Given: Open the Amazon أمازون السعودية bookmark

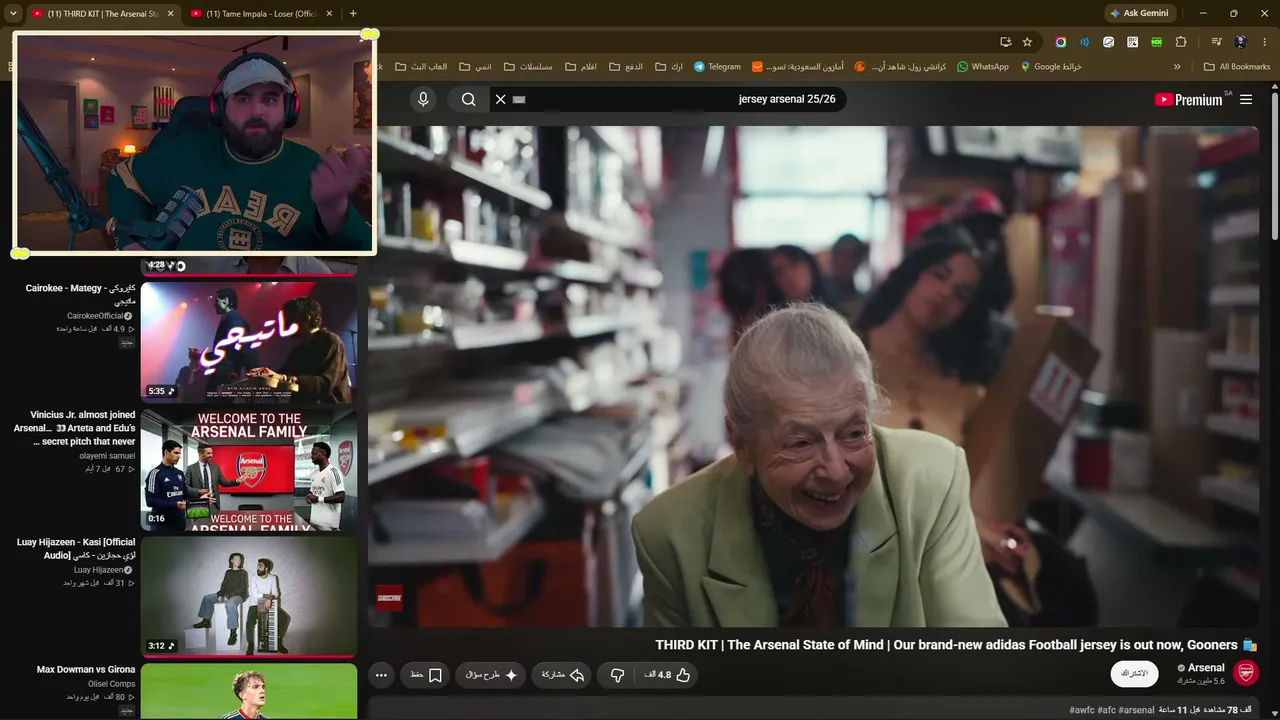Looking at the screenshot, I should 798,67.
